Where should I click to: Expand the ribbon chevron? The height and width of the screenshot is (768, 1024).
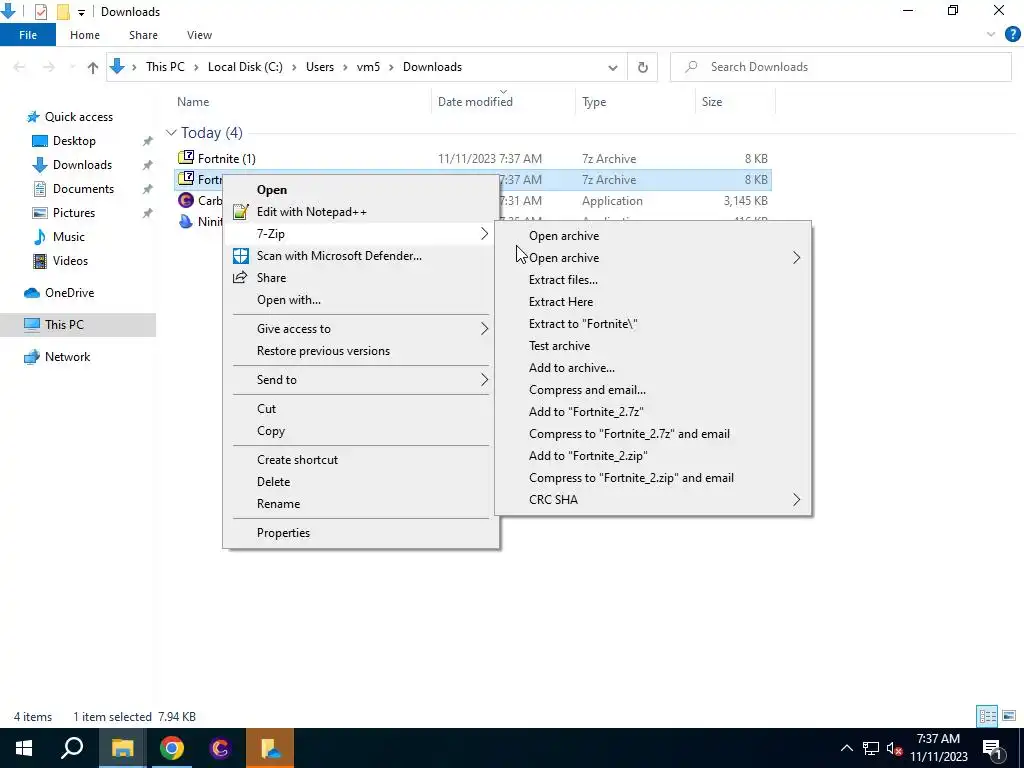pyautogui.click(x=991, y=35)
